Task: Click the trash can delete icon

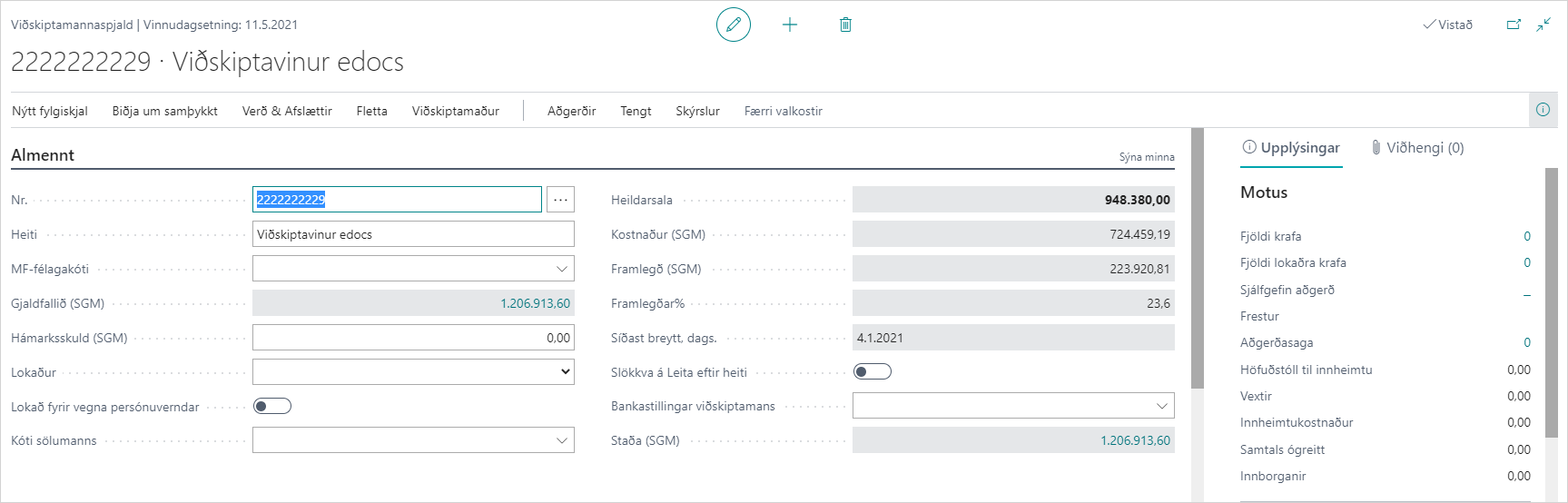Action: (845, 25)
